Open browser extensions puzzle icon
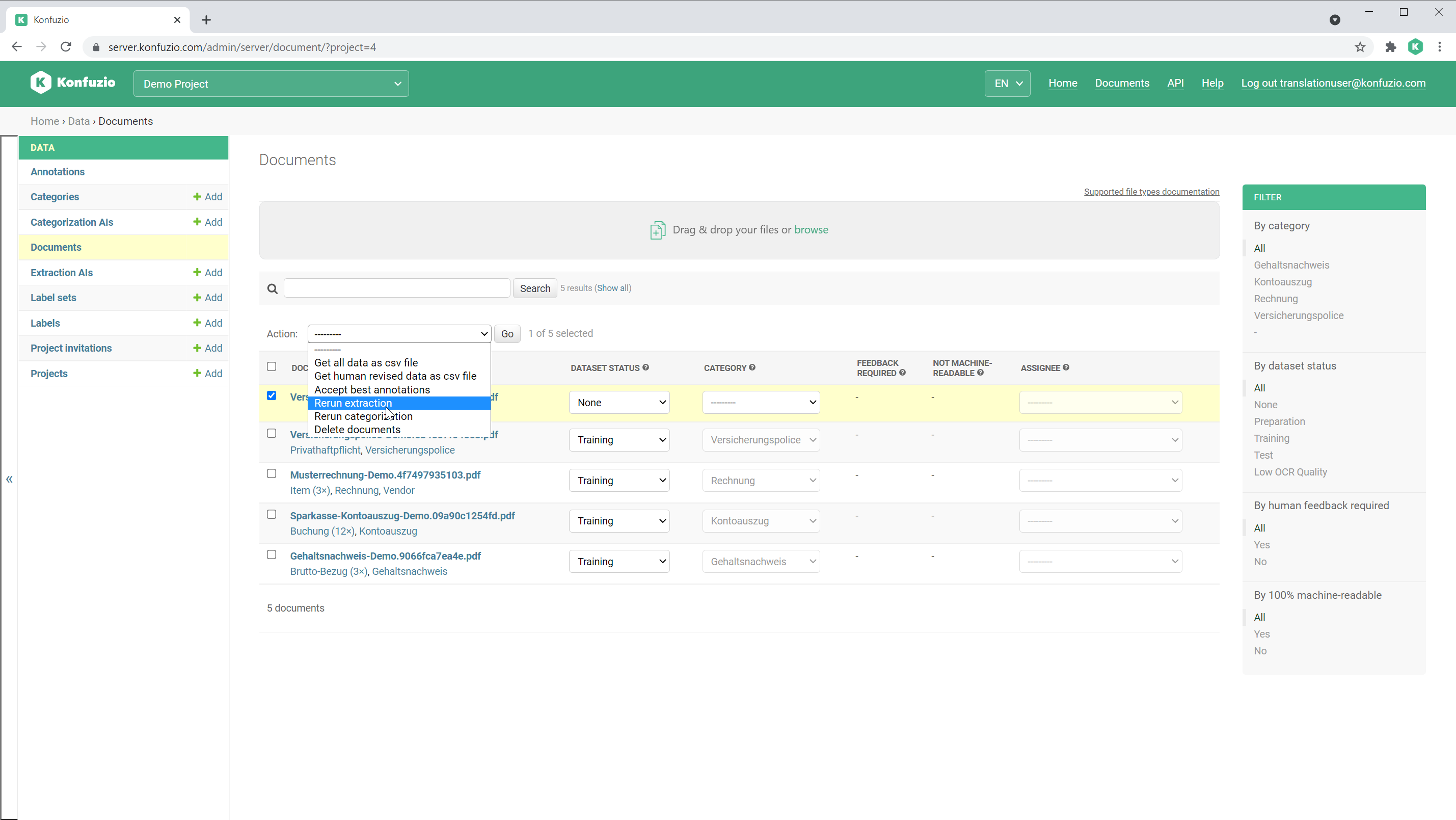The height and width of the screenshot is (820, 1456). coord(1390,47)
